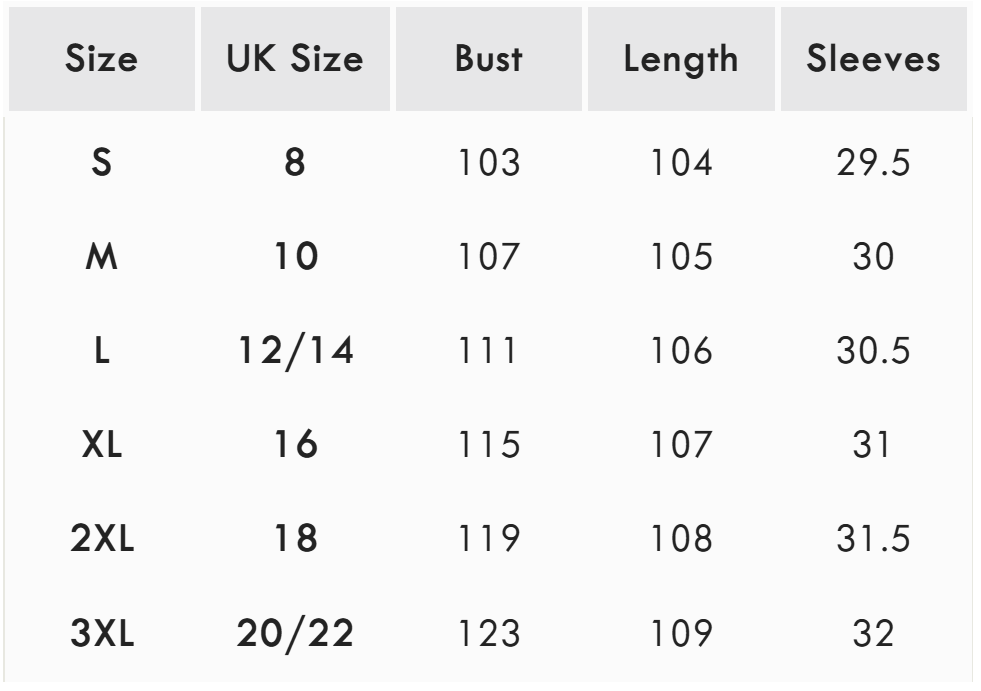Select the sleeves value 32
This screenshot has width=981, height=691.
click(874, 633)
